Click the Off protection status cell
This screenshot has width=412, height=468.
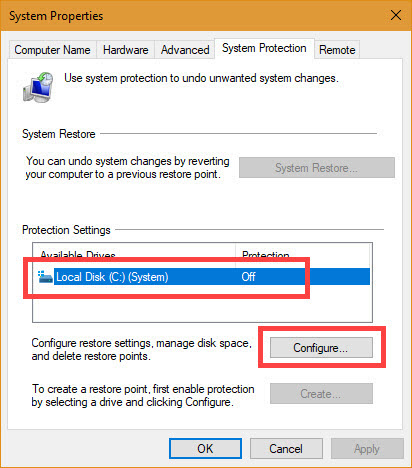click(248, 277)
